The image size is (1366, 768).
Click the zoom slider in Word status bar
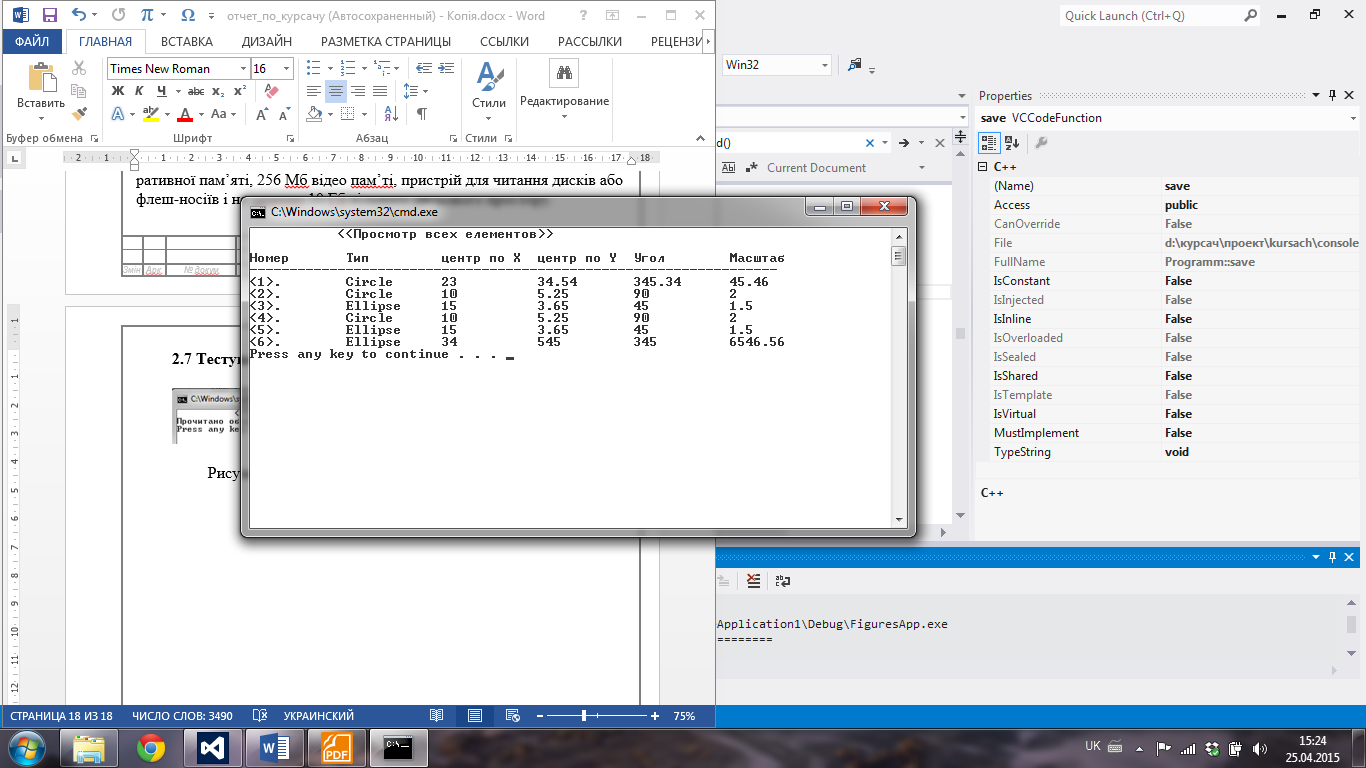[584, 716]
